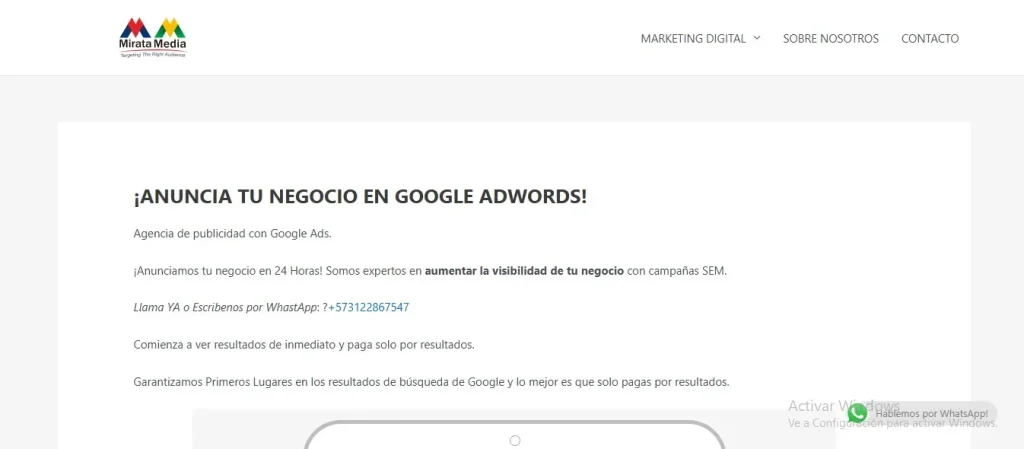
Task: Click the green WhatsApp icon
Action: tap(857, 413)
